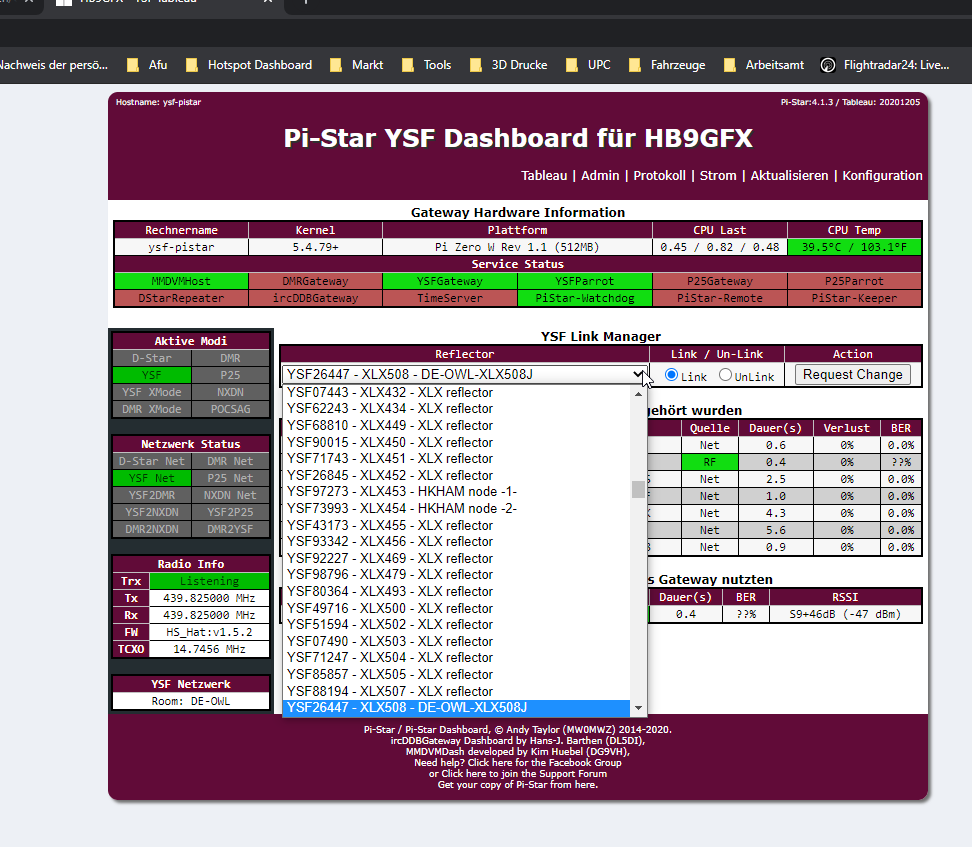Pick XLX454 HKHAM node -2- option

[456, 508]
